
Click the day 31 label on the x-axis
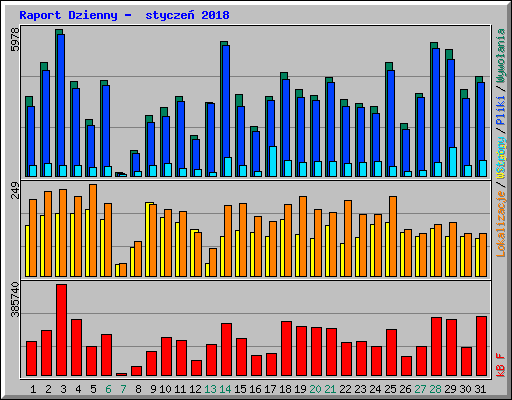(480, 389)
